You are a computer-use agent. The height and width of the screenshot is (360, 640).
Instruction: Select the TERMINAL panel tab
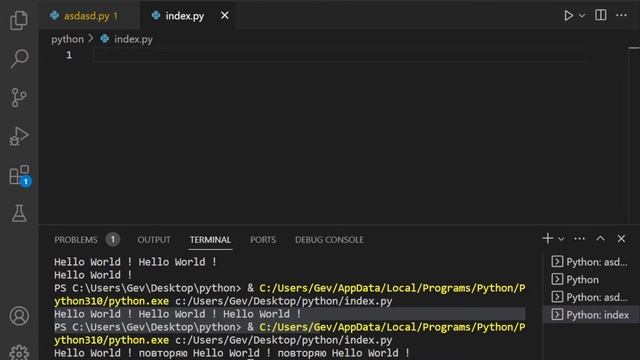click(x=210, y=240)
